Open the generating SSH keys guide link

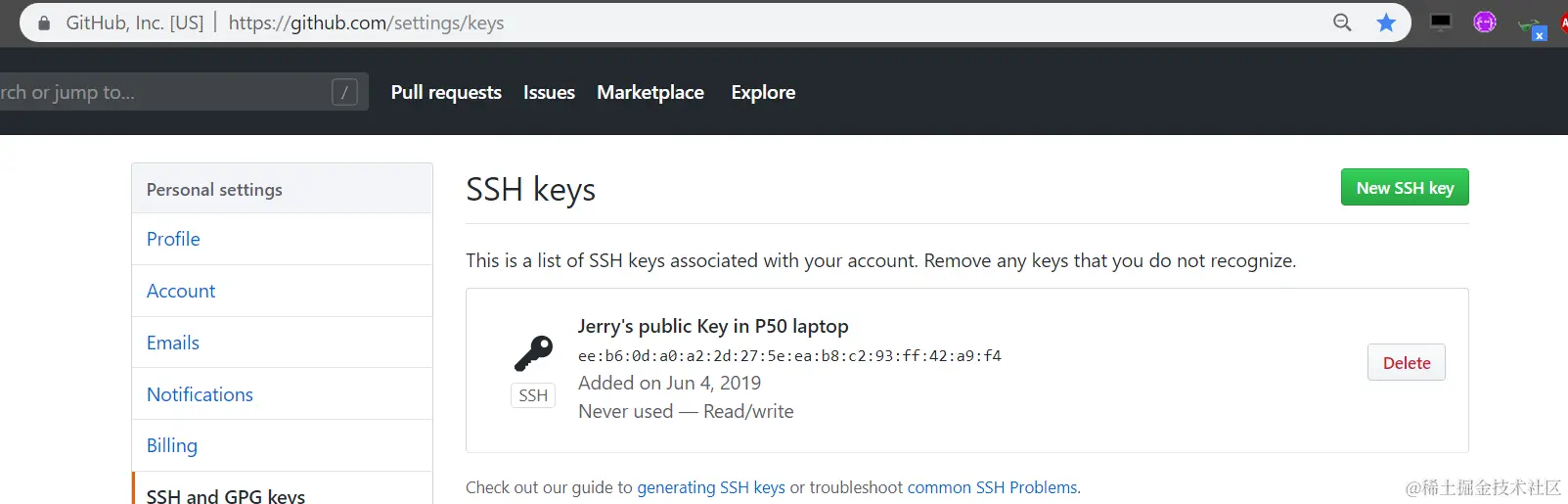point(711,487)
